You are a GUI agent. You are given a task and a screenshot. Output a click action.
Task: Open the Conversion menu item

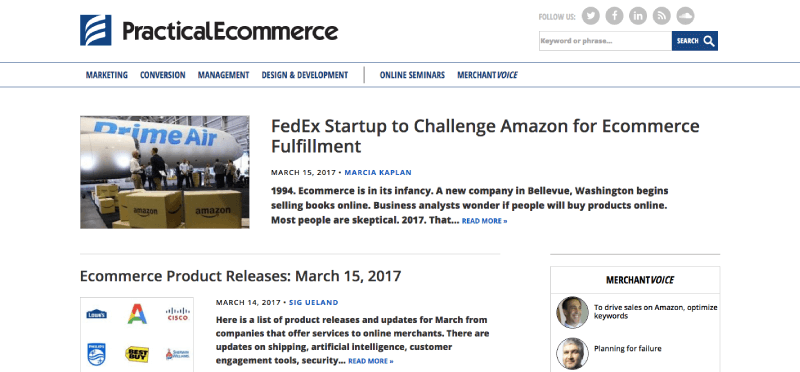pos(163,75)
